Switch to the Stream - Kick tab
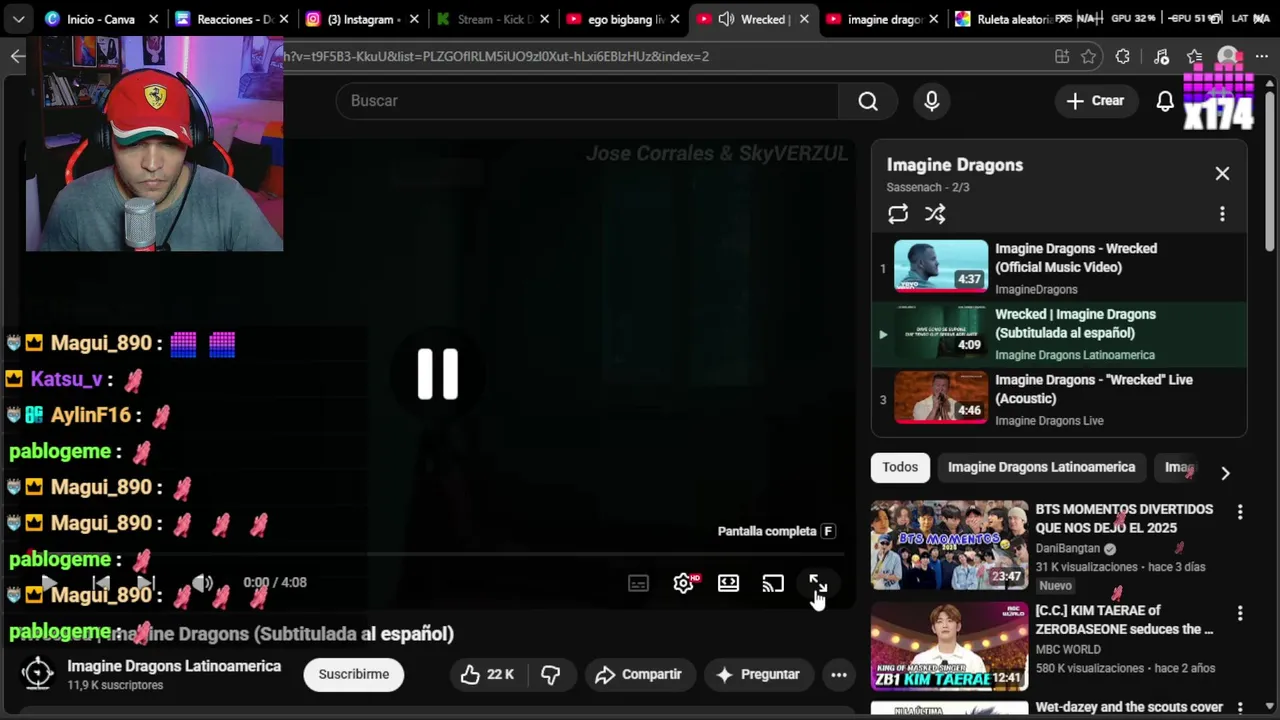Viewport: 1280px width, 720px height. (x=495, y=19)
